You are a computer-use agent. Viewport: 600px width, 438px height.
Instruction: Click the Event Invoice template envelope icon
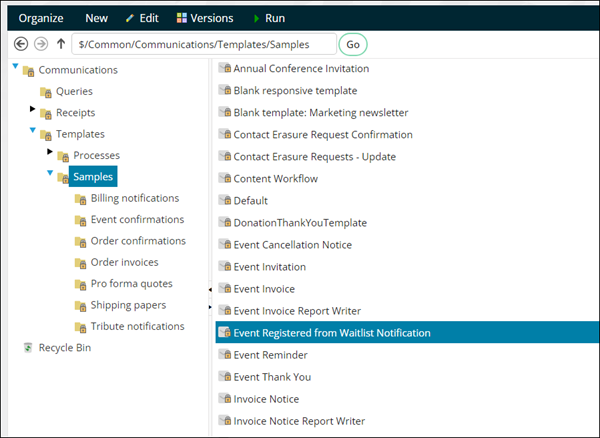click(x=225, y=288)
